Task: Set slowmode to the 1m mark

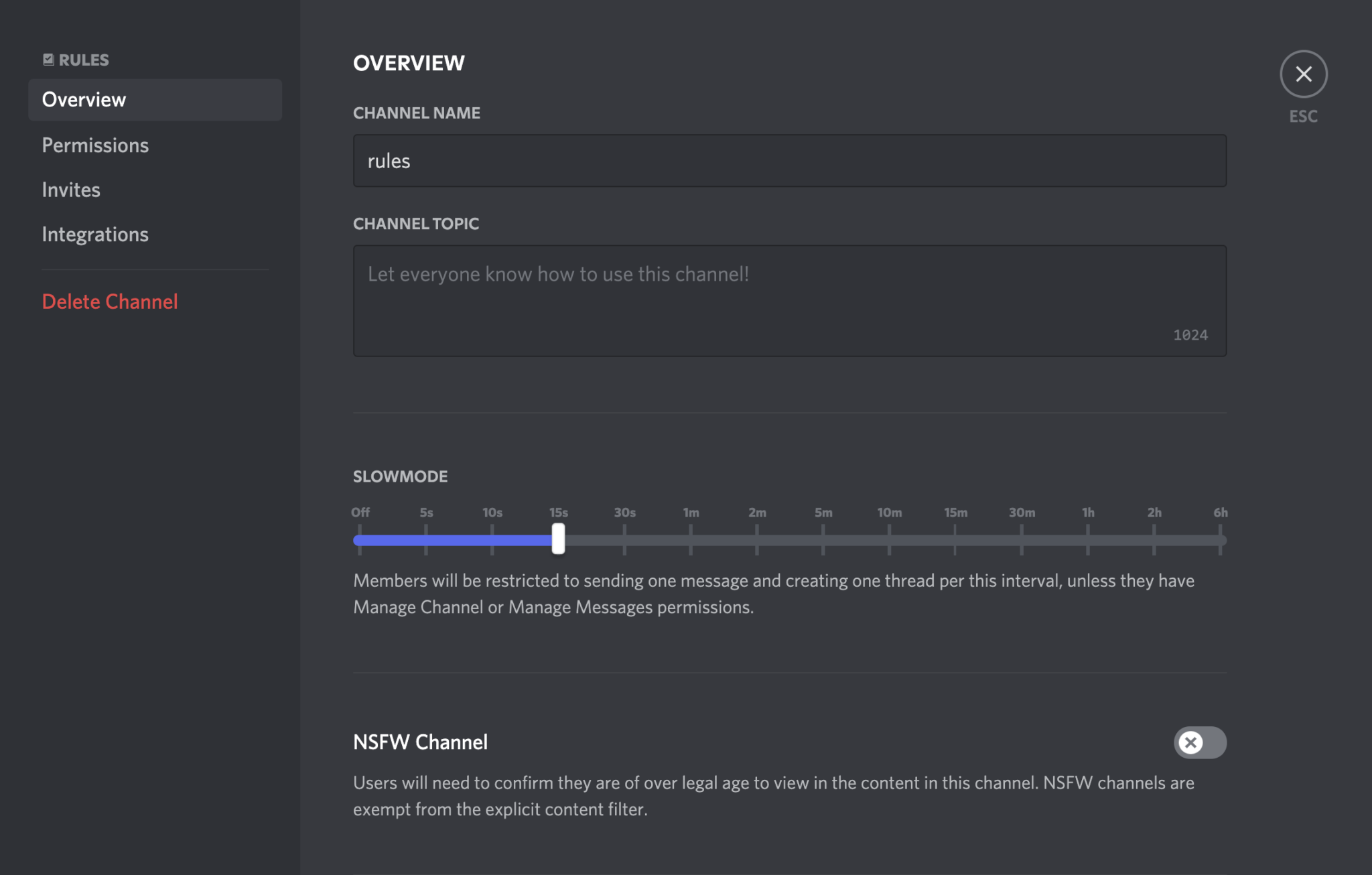Action: (x=690, y=539)
